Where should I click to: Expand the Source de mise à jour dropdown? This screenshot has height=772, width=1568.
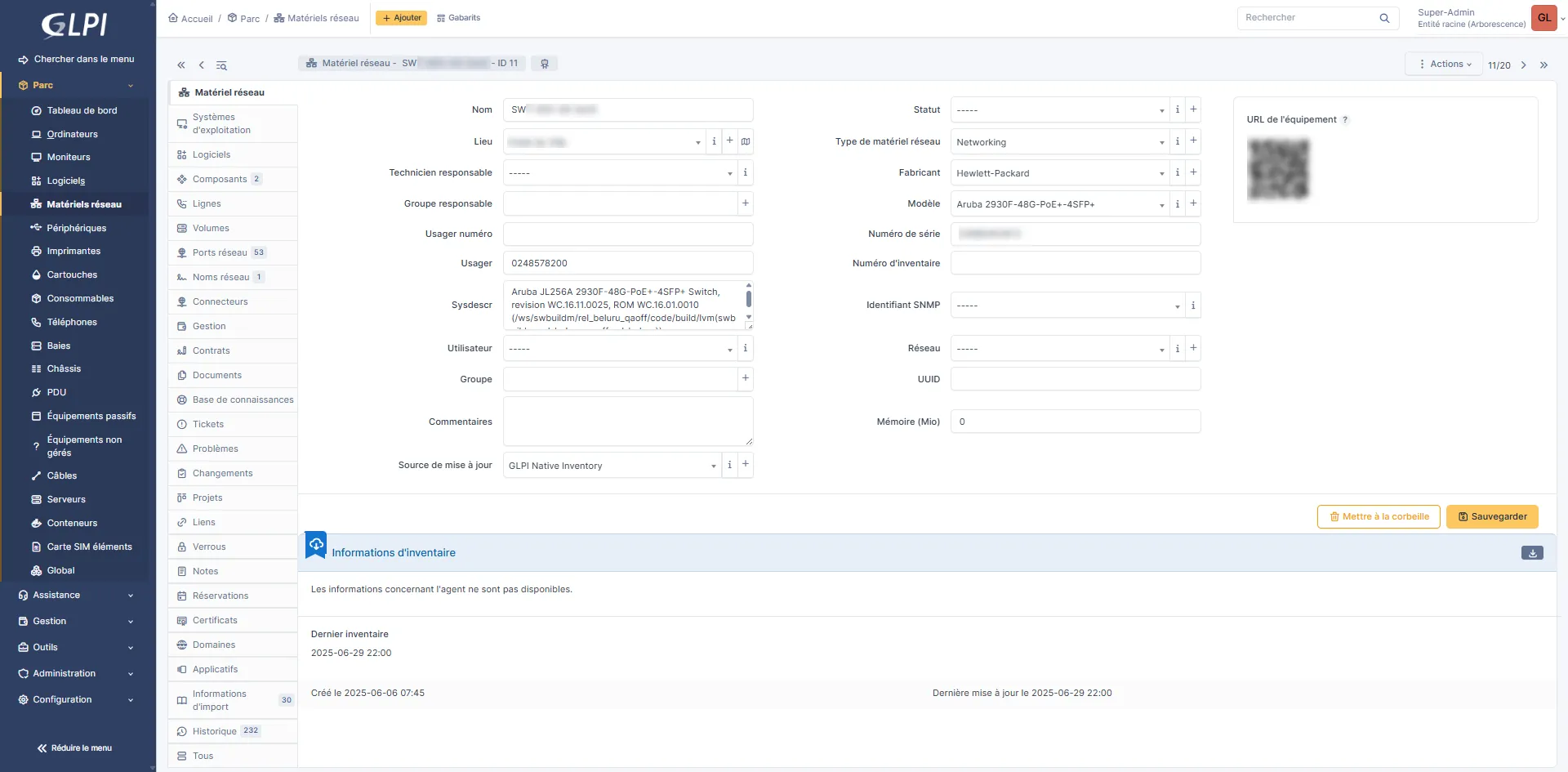pyautogui.click(x=612, y=466)
